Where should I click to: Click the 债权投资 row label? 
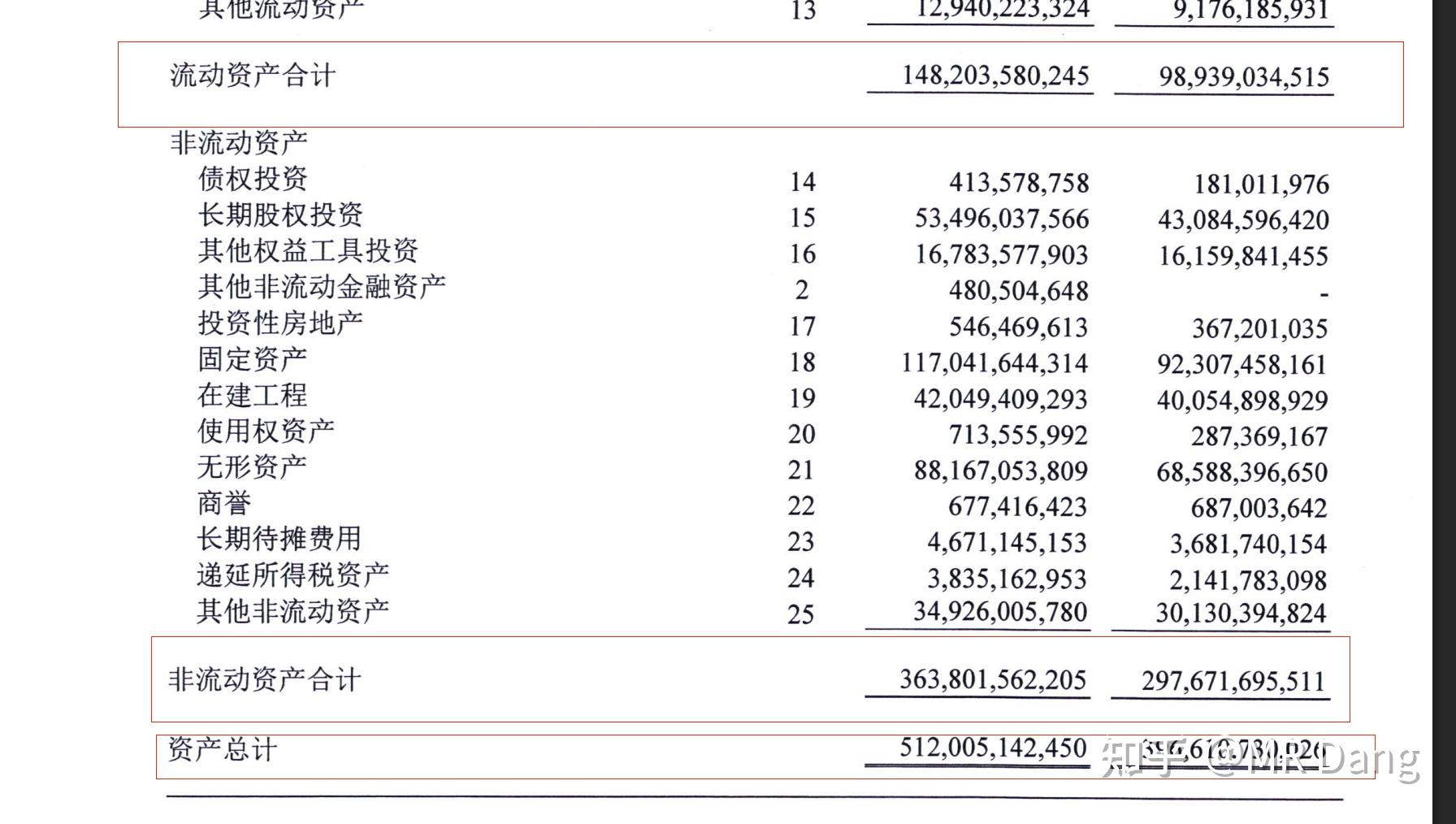253,178
